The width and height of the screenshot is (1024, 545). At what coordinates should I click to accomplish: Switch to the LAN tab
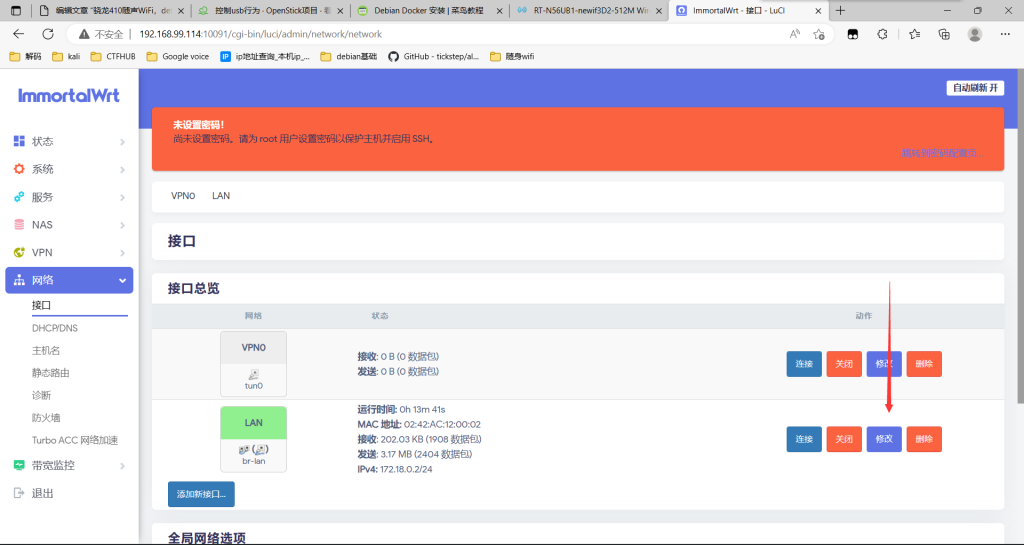(x=221, y=196)
